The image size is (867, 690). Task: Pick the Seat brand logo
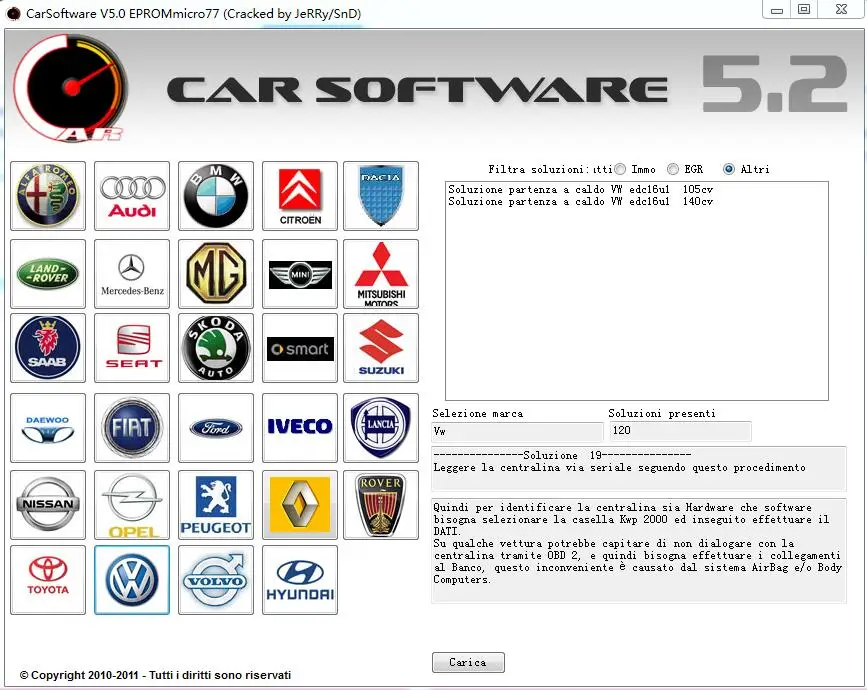[x=132, y=348]
